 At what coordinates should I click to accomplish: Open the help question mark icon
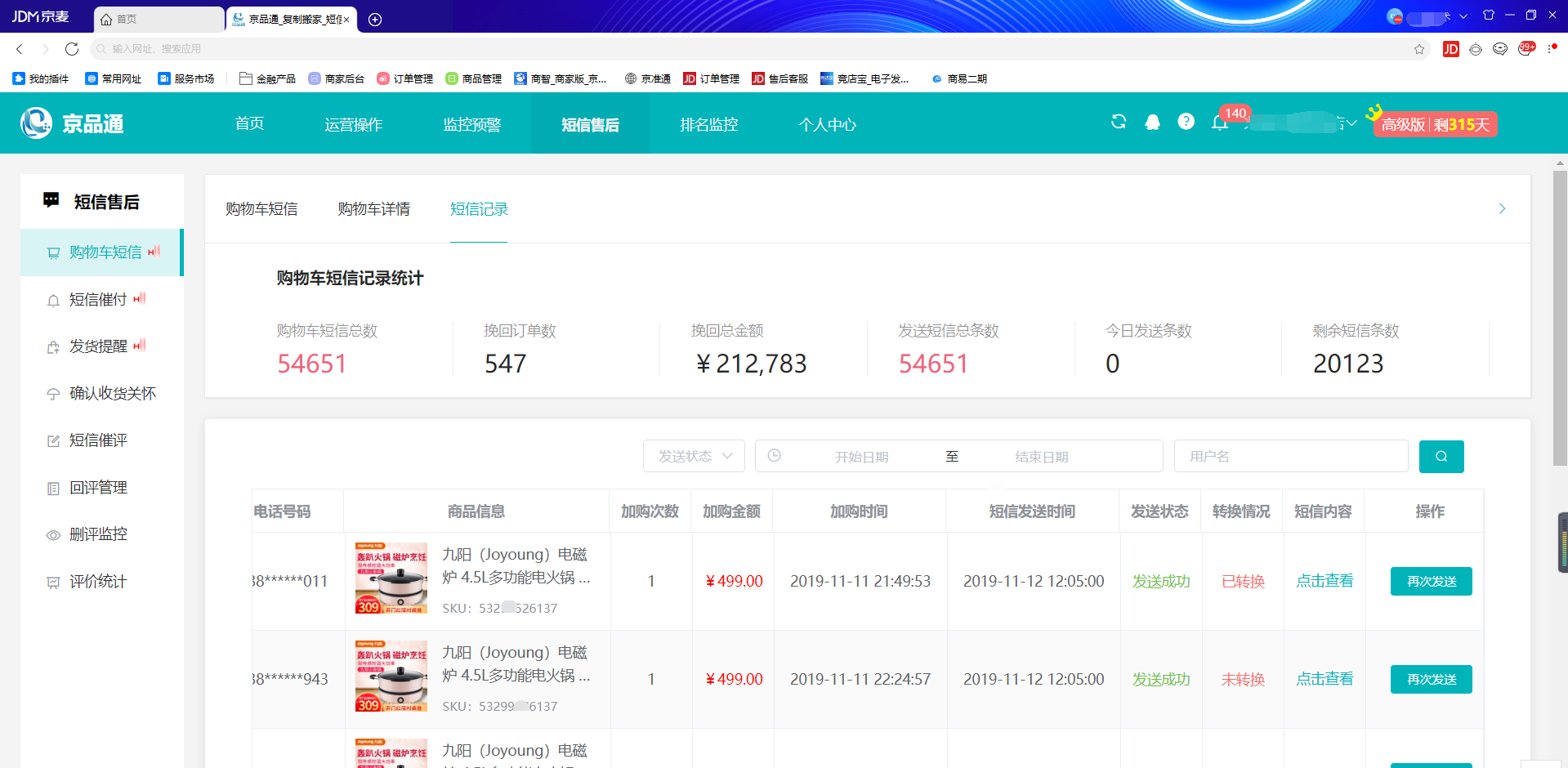click(x=1186, y=122)
